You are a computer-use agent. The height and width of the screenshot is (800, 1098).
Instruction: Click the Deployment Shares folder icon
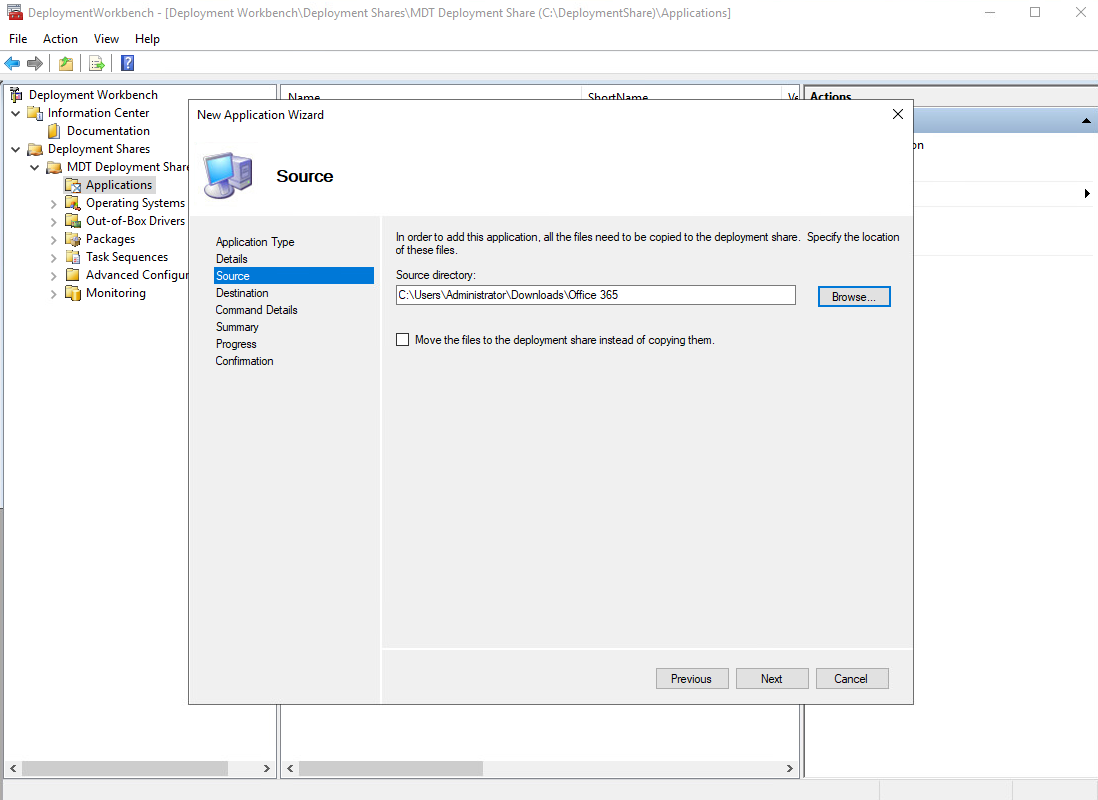tap(35, 149)
